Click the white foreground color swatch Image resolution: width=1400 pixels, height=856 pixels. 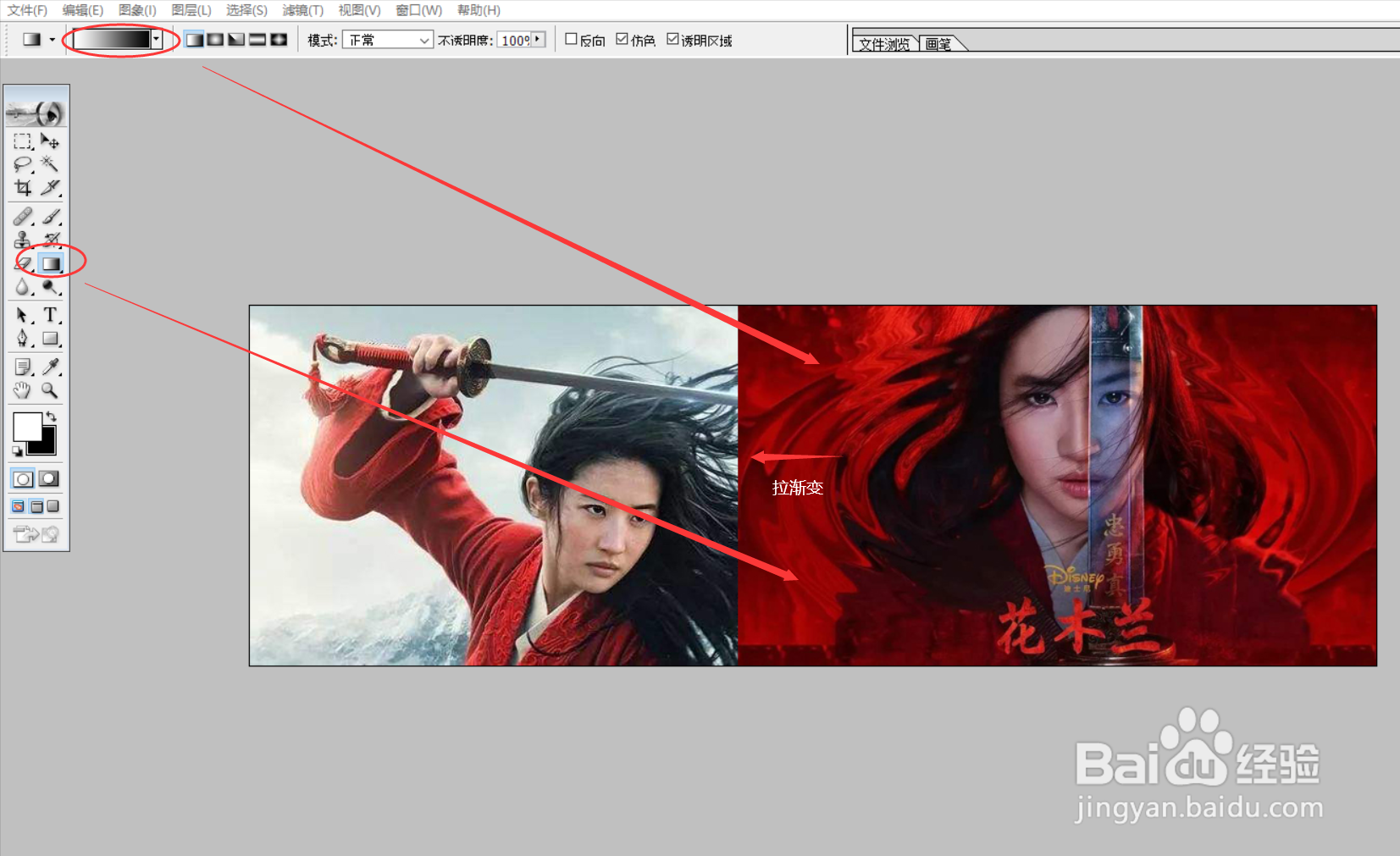(x=26, y=427)
